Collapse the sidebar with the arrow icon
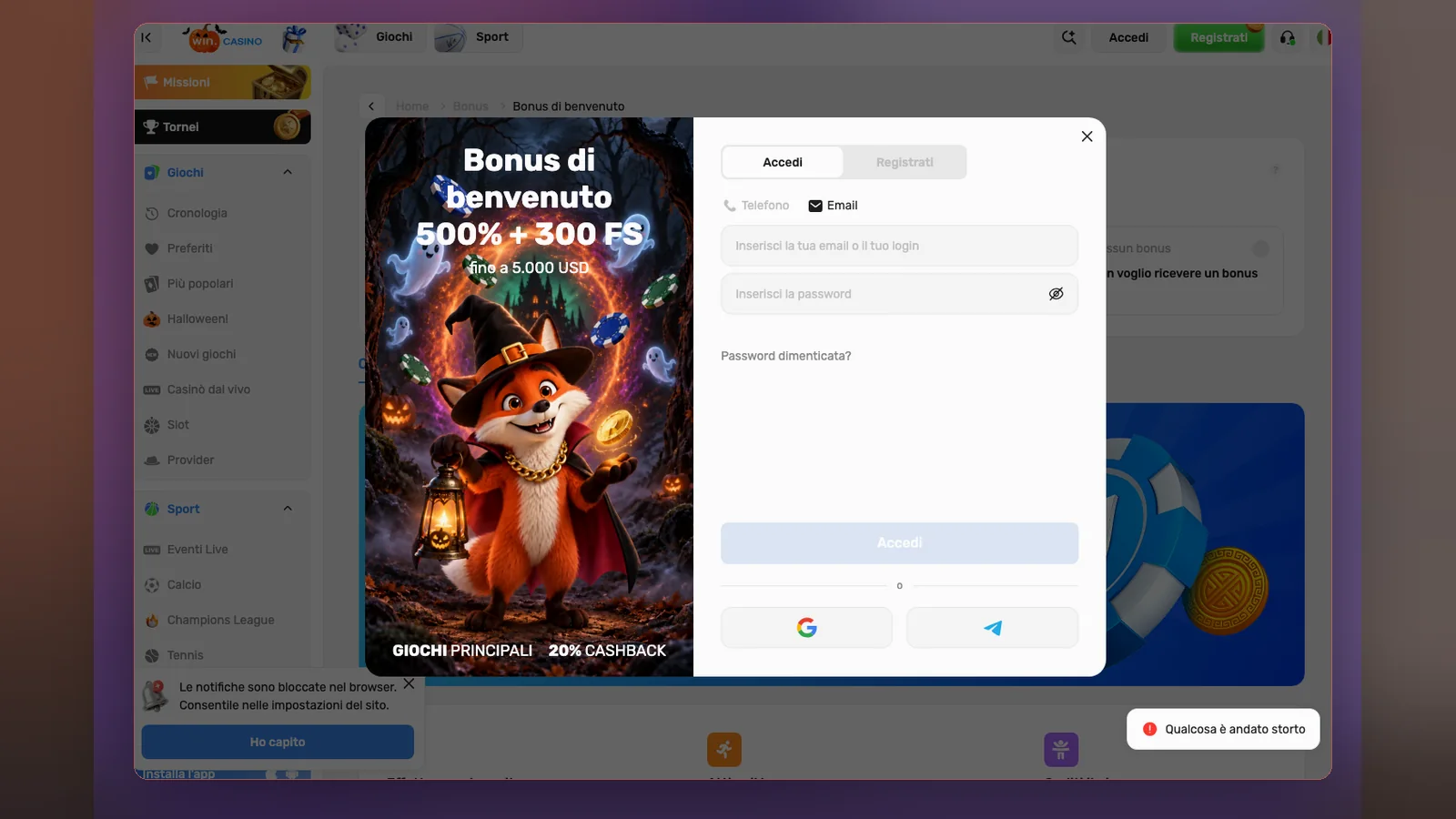 [147, 37]
